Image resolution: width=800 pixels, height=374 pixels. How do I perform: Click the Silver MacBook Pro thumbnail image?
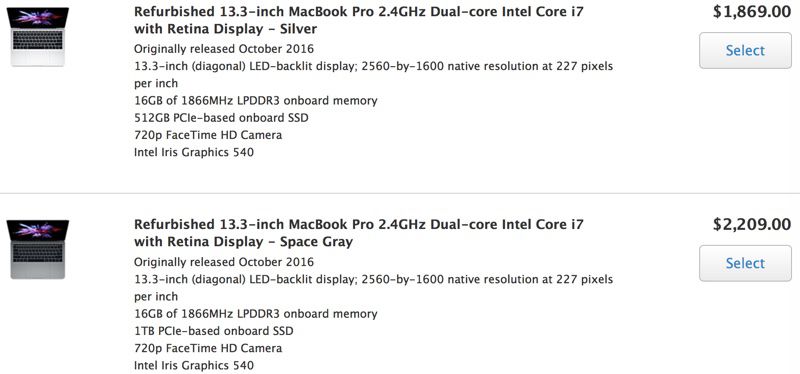38,36
